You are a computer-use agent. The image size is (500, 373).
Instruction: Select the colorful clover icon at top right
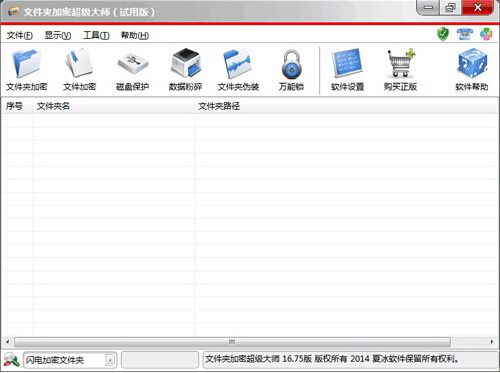coord(486,34)
